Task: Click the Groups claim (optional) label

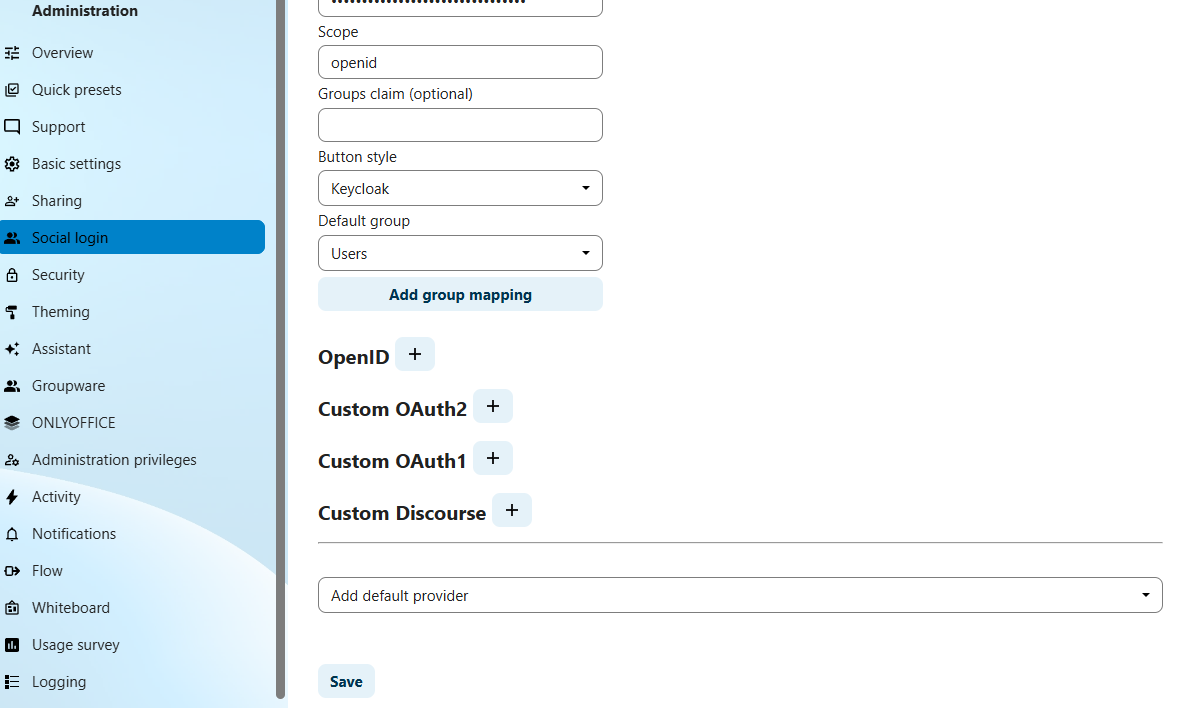Action: pos(396,94)
